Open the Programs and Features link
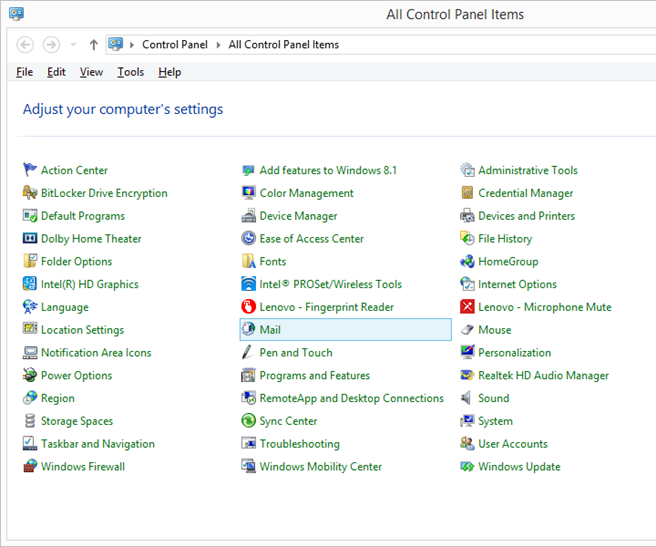The width and height of the screenshot is (656, 547). click(x=314, y=376)
